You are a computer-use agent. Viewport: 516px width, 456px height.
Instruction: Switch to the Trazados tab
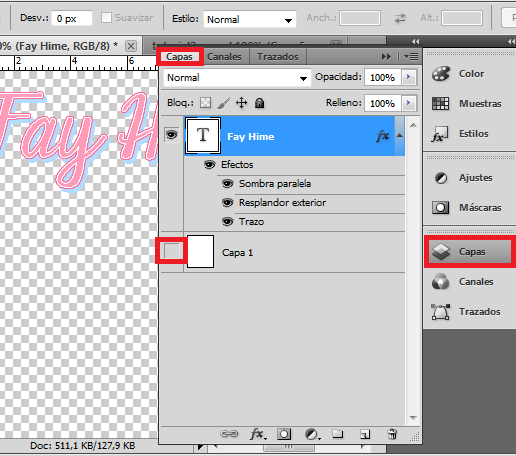tap(277, 57)
